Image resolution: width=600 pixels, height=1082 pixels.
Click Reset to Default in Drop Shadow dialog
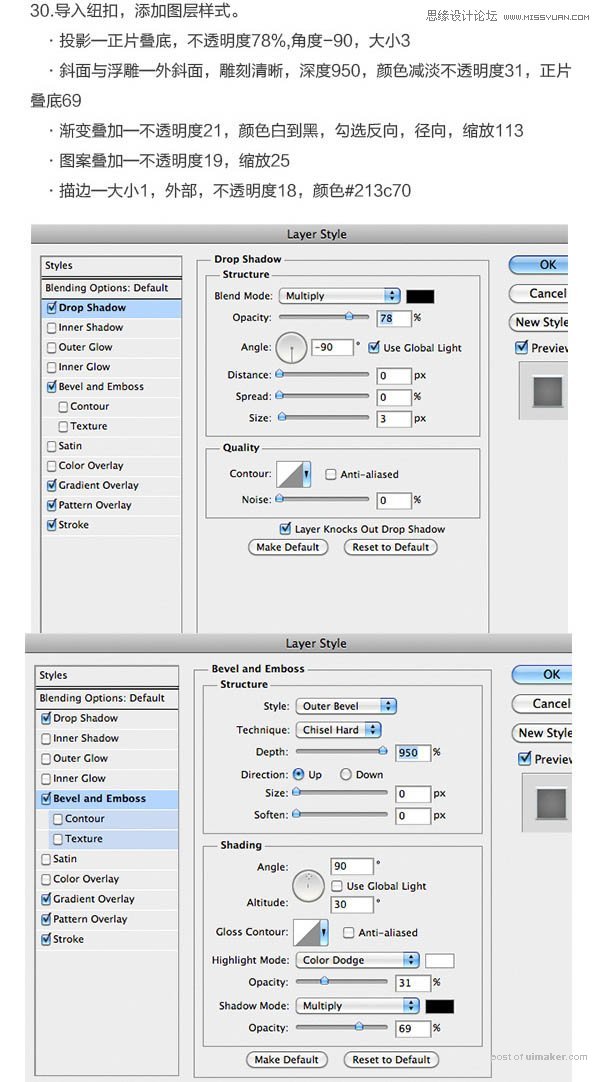[391, 547]
